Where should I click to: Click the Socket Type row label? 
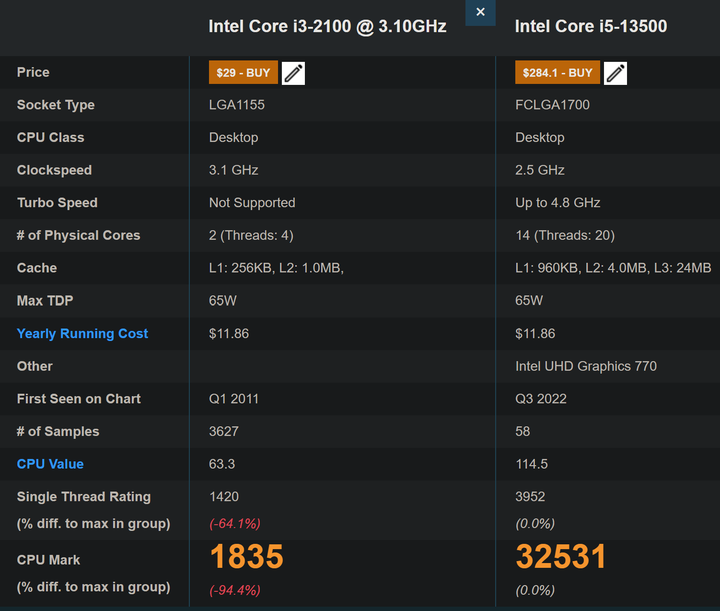click(x=56, y=105)
